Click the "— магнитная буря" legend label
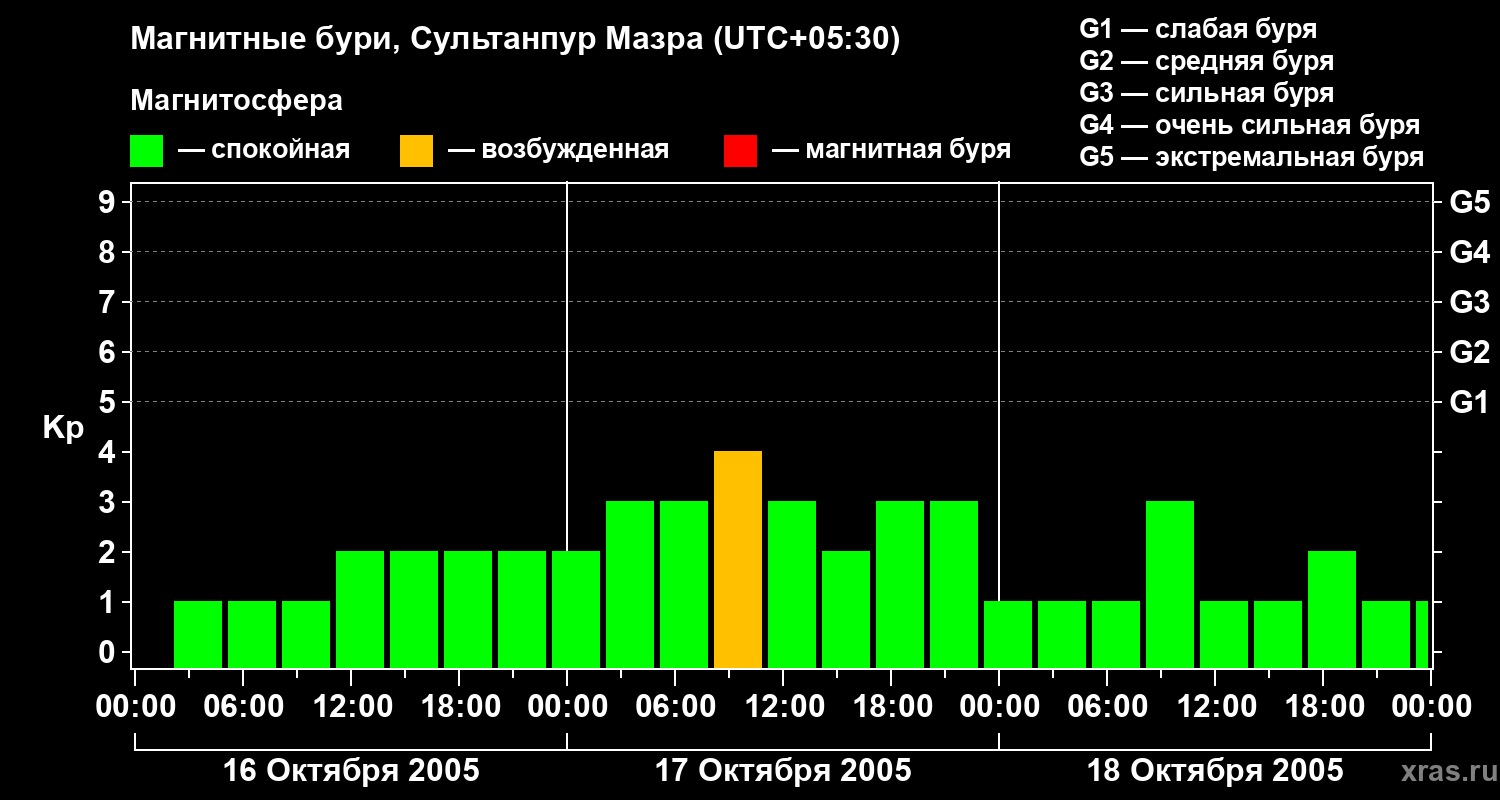 [x=892, y=151]
